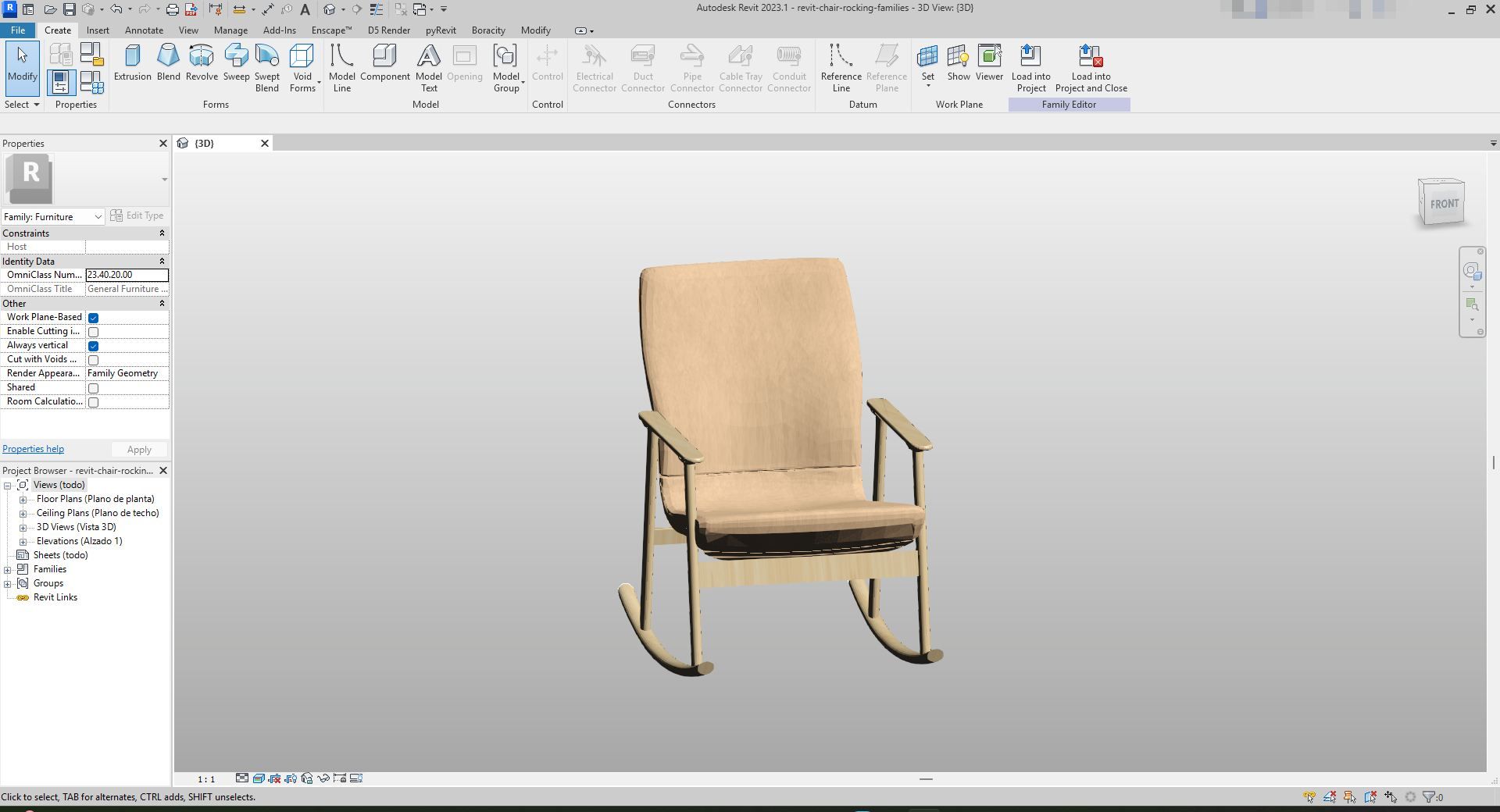Click the Edit Type button

coord(137,215)
